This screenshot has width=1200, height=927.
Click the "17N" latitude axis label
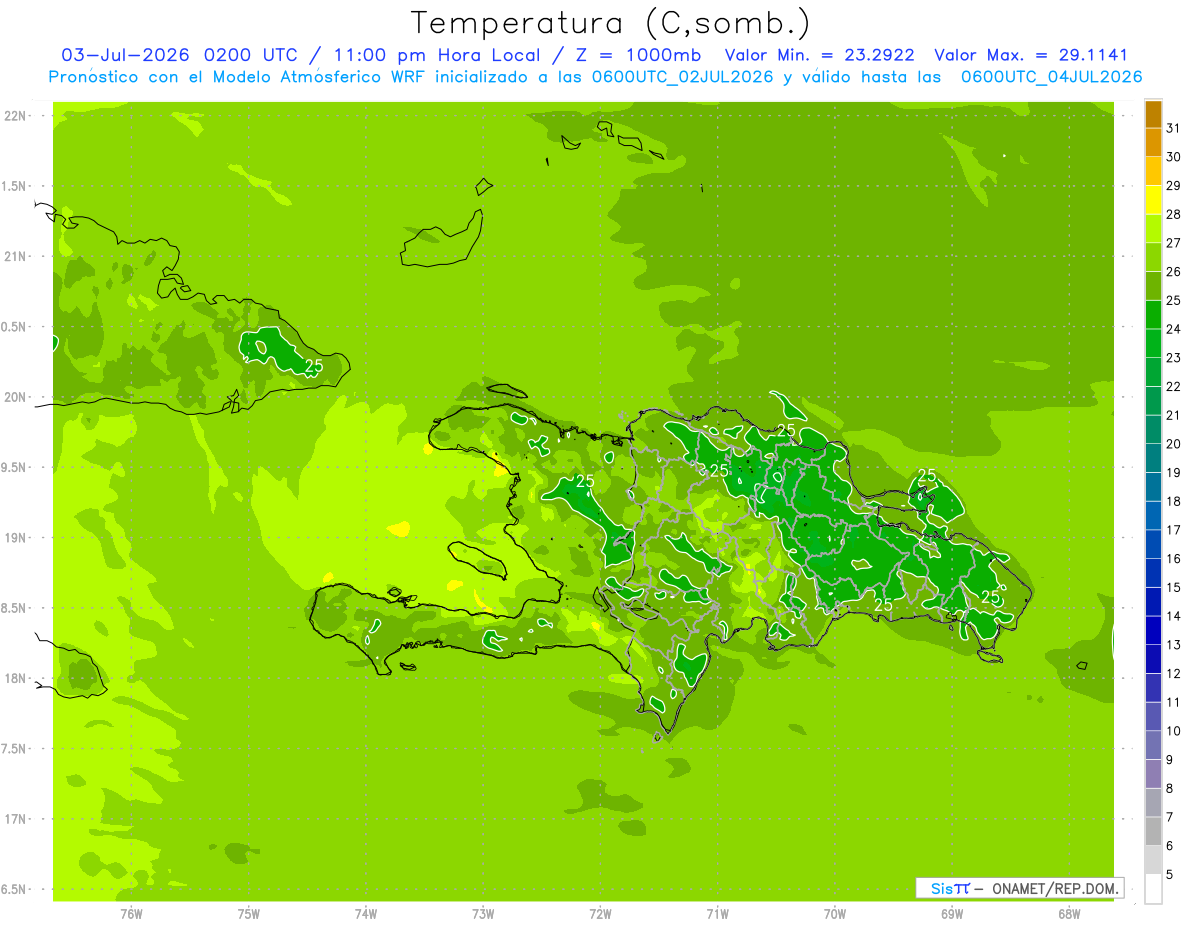point(15,819)
